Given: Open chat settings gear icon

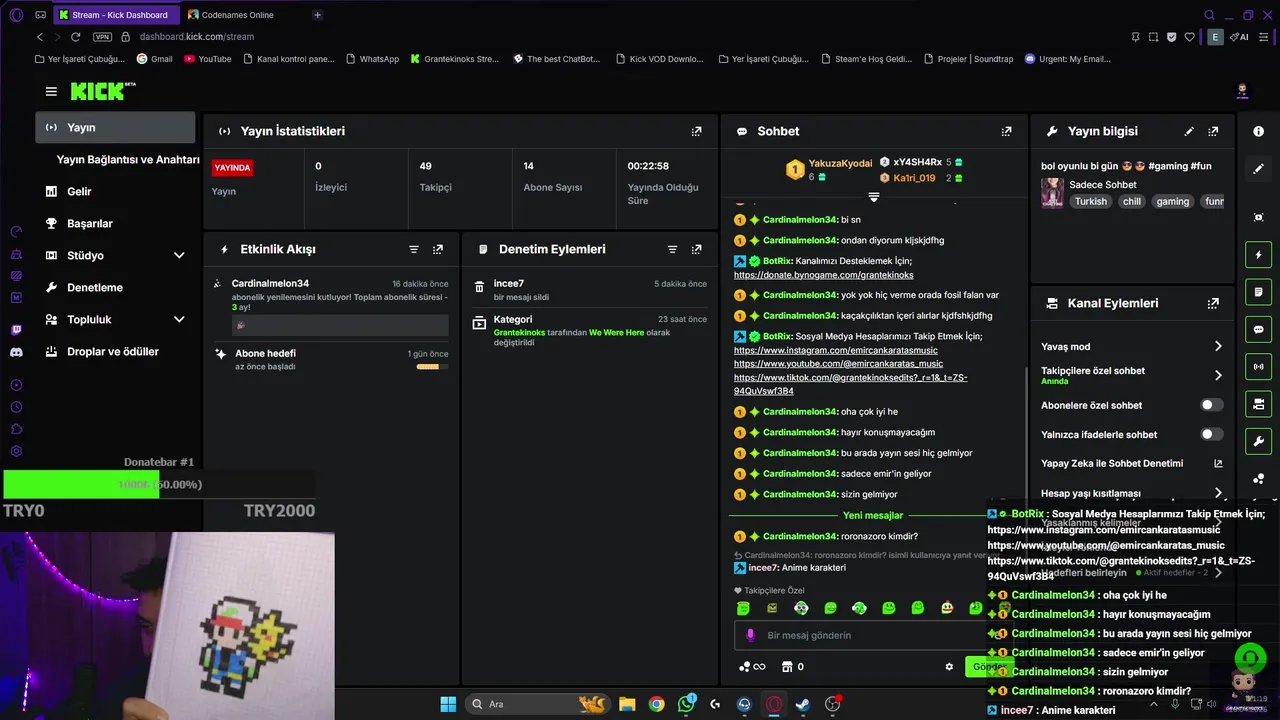Looking at the screenshot, I should (x=949, y=667).
